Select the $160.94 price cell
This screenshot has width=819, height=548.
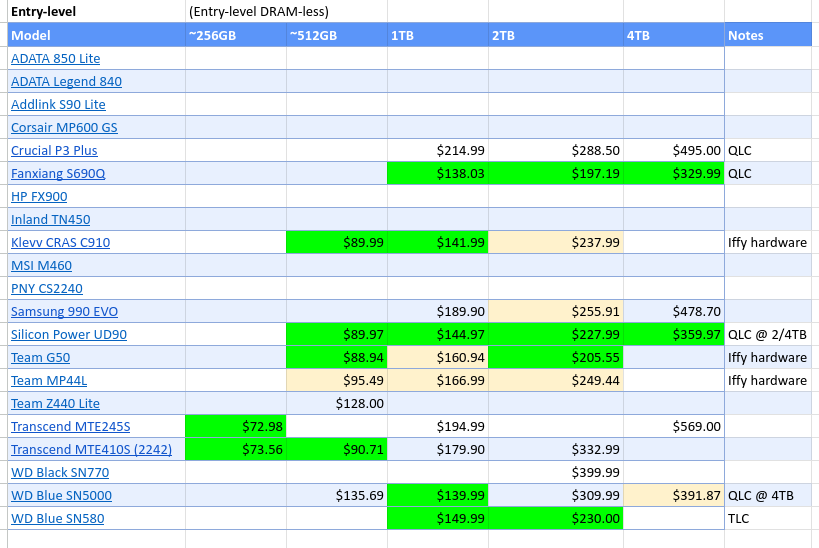pyautogui.click(x=438, y=357)
